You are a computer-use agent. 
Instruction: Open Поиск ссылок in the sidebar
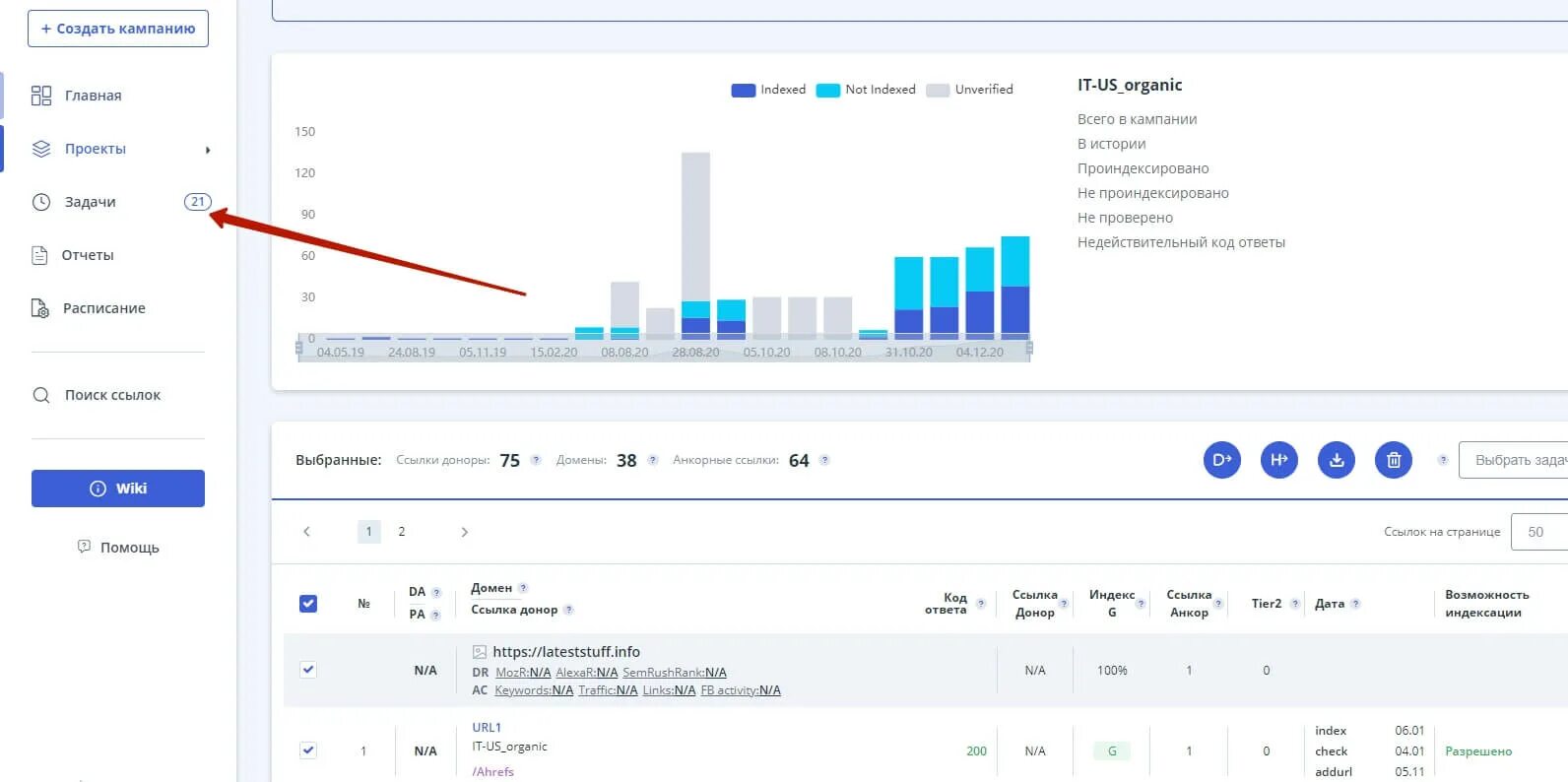tap(112, 395)
